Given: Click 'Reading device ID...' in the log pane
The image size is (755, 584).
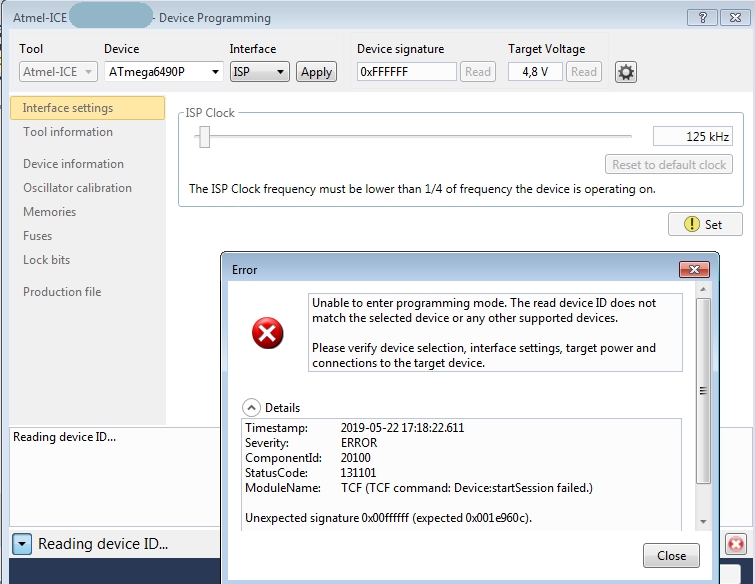Looking at the screenshot, I should click(65, 437).
